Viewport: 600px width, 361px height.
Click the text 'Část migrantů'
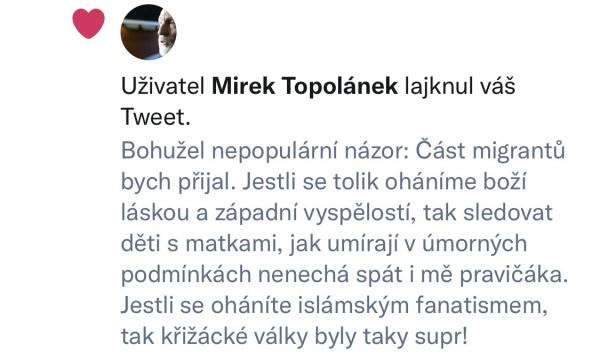490,151
